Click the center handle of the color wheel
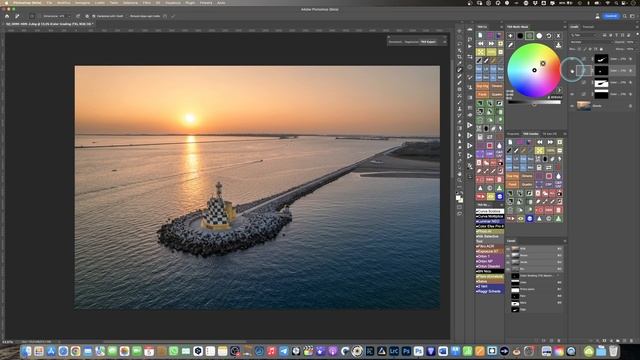Screen dimensions: 640x360 click(x=534, y=70)
